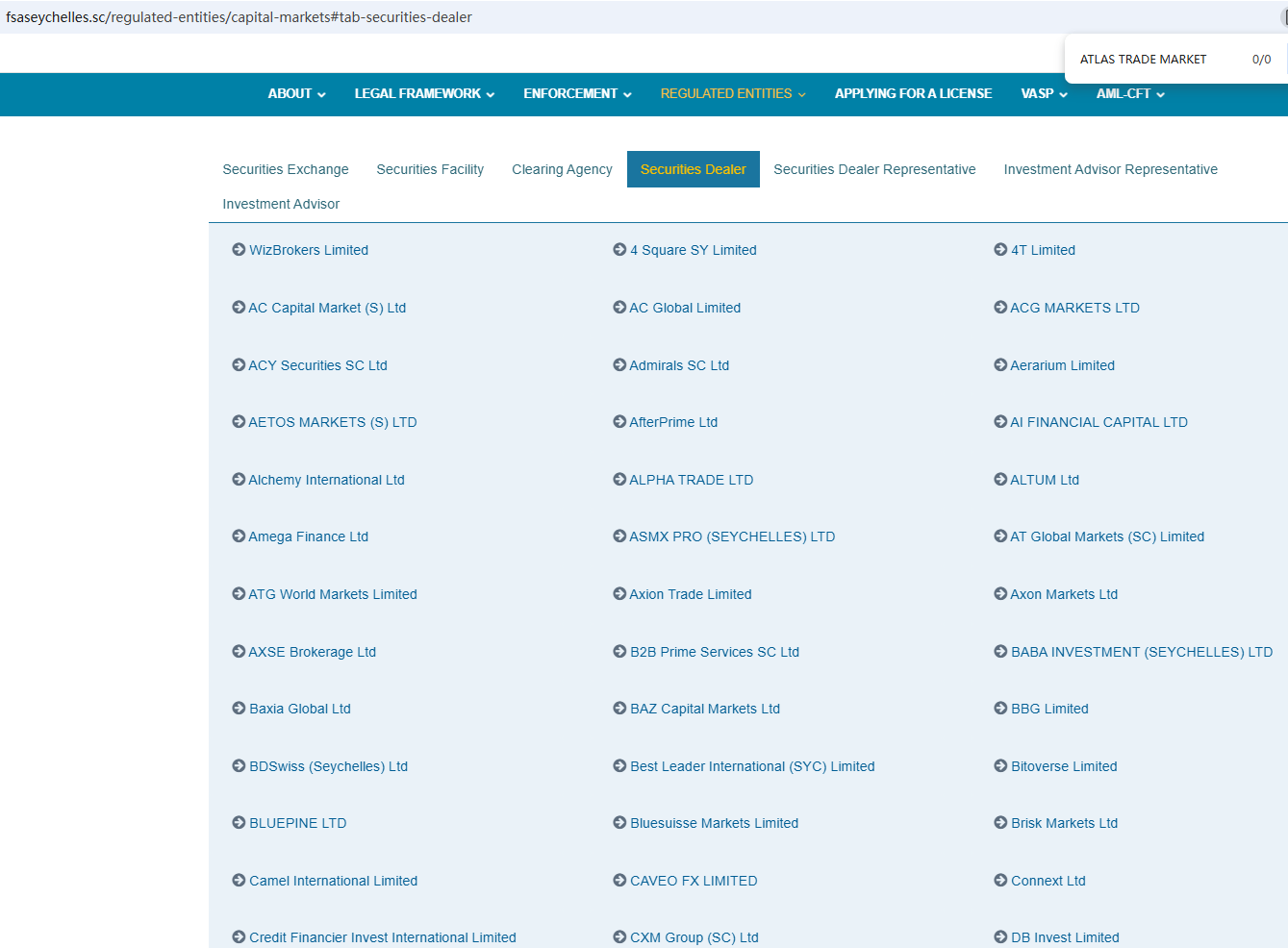Click the arrow icon beside Alchemy International Ltd

239,480
